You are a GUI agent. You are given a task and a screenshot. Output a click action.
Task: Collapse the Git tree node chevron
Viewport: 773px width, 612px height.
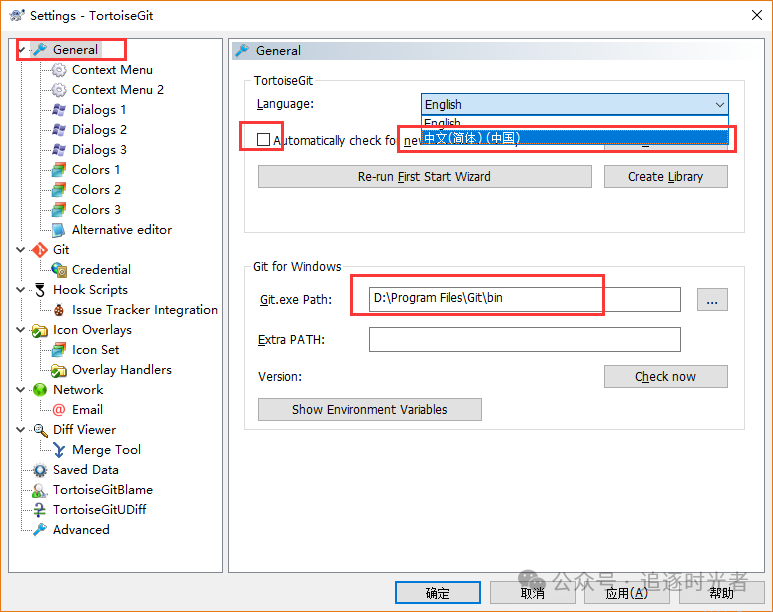pyautogui.click(x=21, y=250)
